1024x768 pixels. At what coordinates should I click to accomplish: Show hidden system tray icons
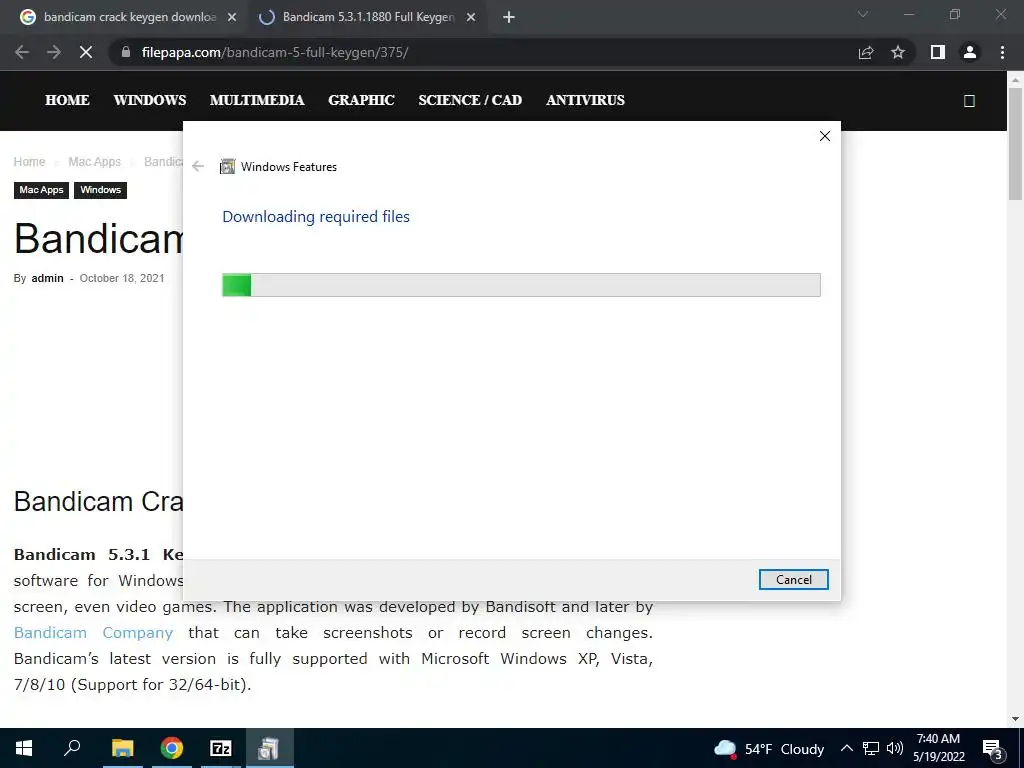(x=846, y=748)
